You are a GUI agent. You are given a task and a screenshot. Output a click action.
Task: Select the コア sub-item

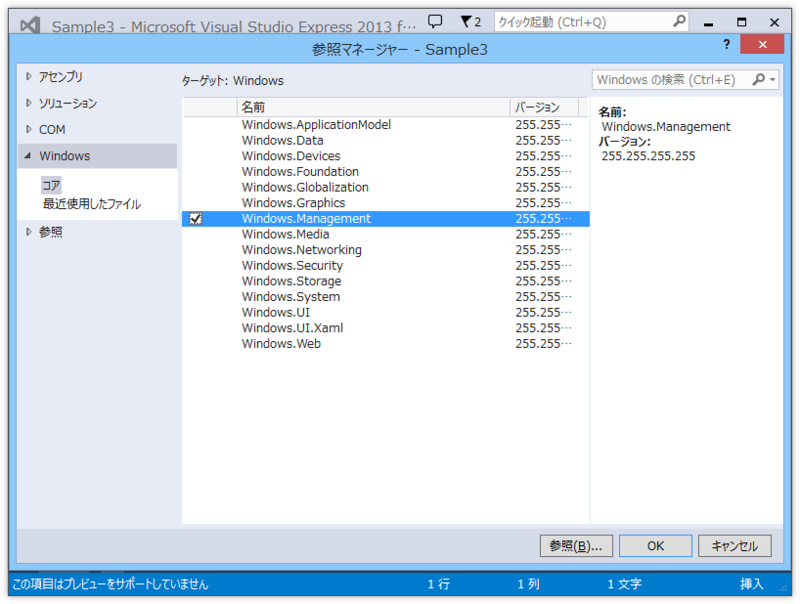click(51, 185)
